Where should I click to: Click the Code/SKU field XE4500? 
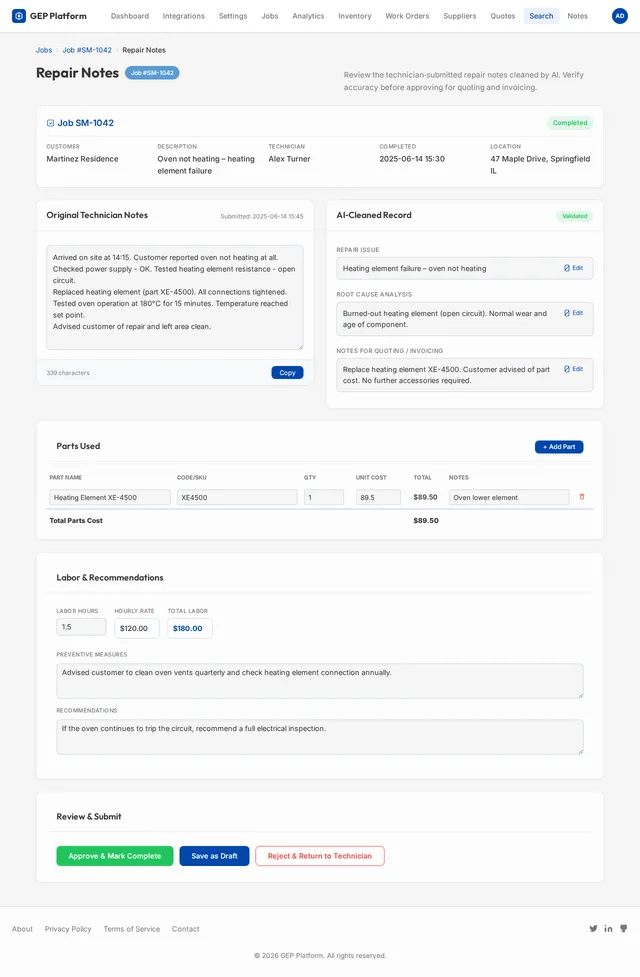point(237,497)
